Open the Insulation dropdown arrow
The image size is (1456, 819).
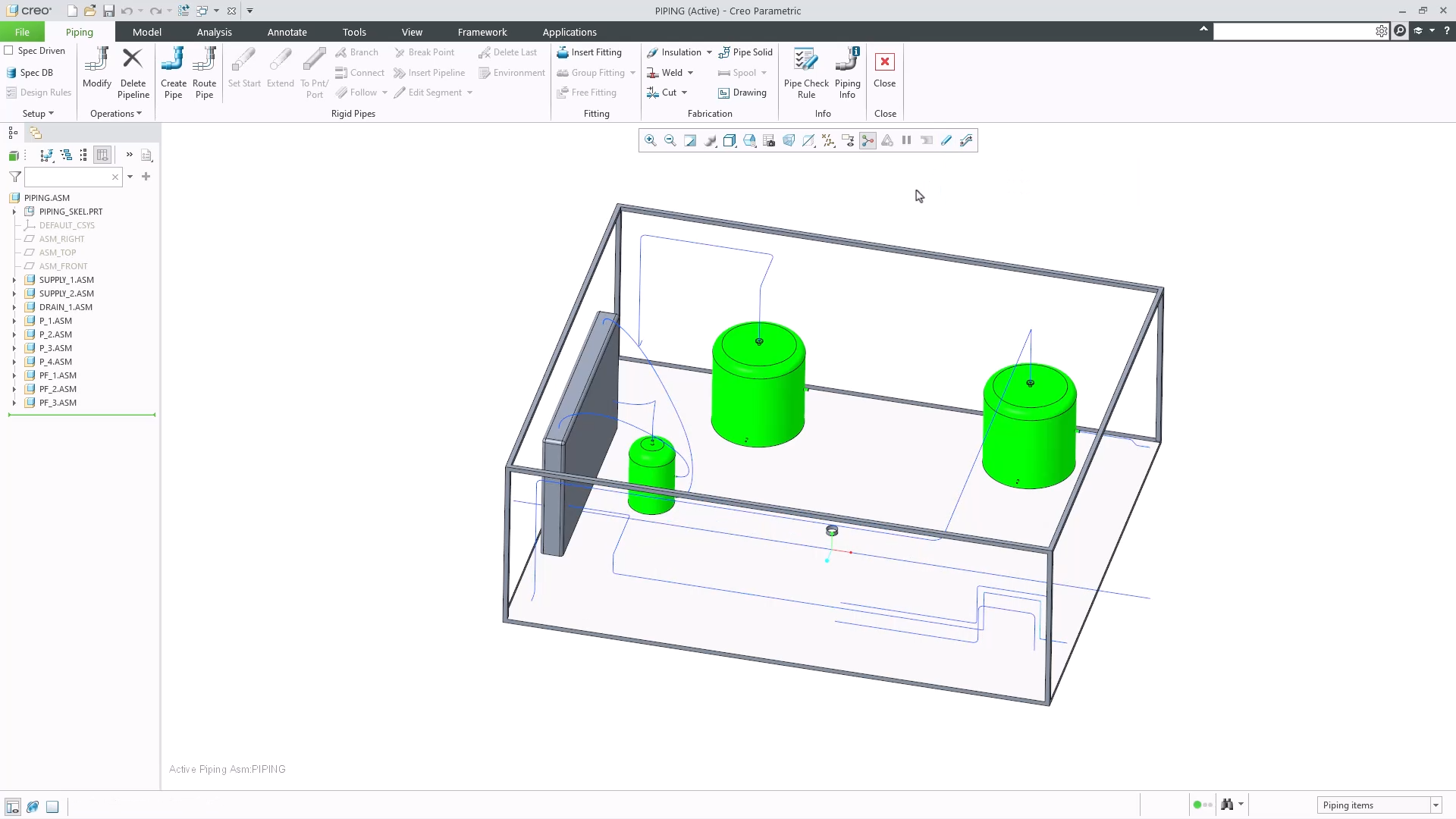[709, 52]
